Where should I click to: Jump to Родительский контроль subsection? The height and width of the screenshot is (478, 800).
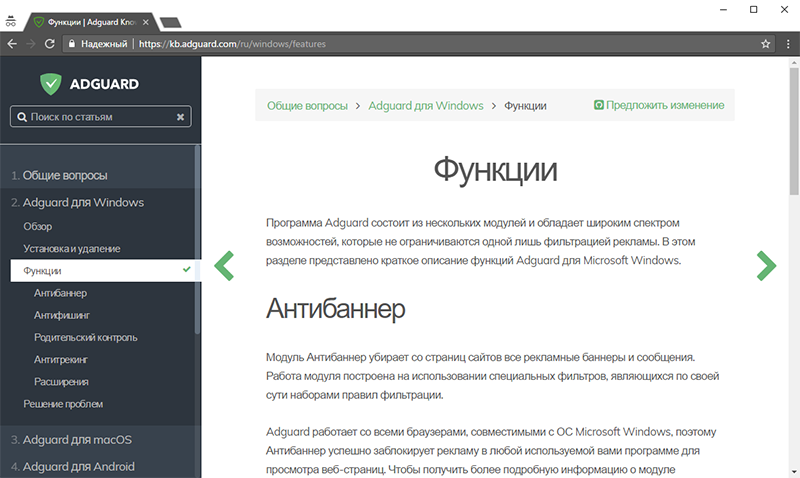(x=86, y=338)
